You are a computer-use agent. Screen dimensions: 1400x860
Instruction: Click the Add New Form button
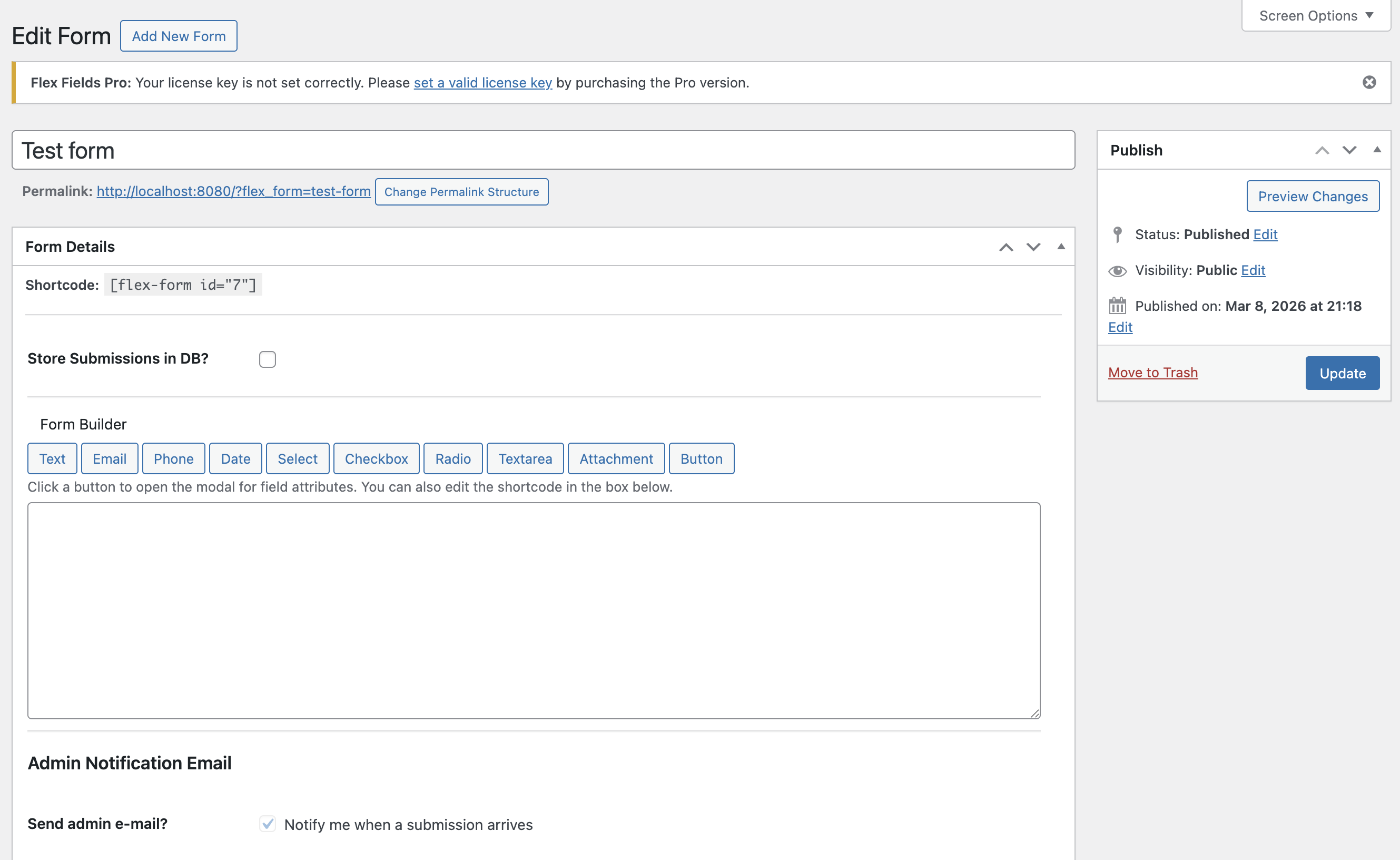(x=179, y=35)
